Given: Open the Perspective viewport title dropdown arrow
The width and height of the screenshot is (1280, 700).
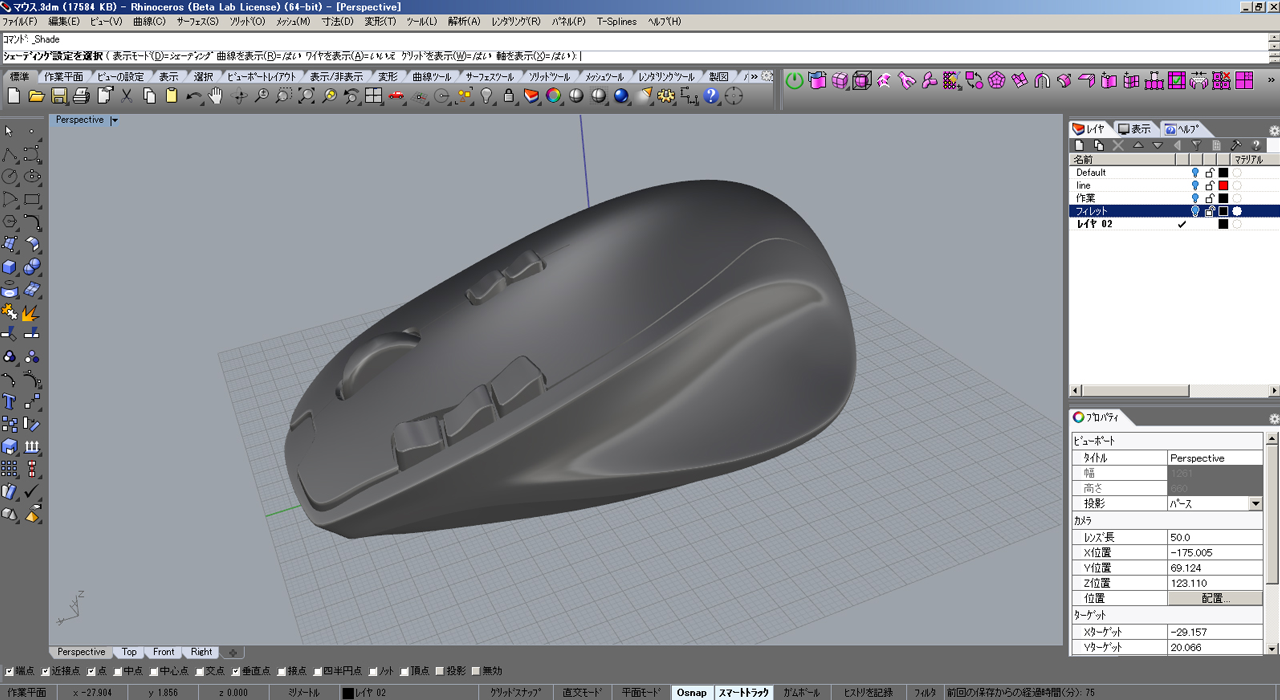Looking at the screenshot, I should [x=114, y=120].
